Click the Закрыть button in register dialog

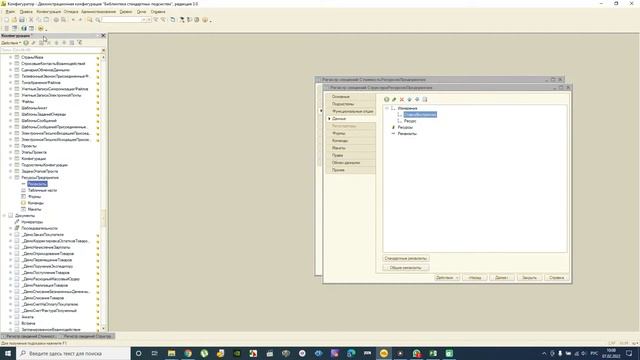tap(529, 278)
